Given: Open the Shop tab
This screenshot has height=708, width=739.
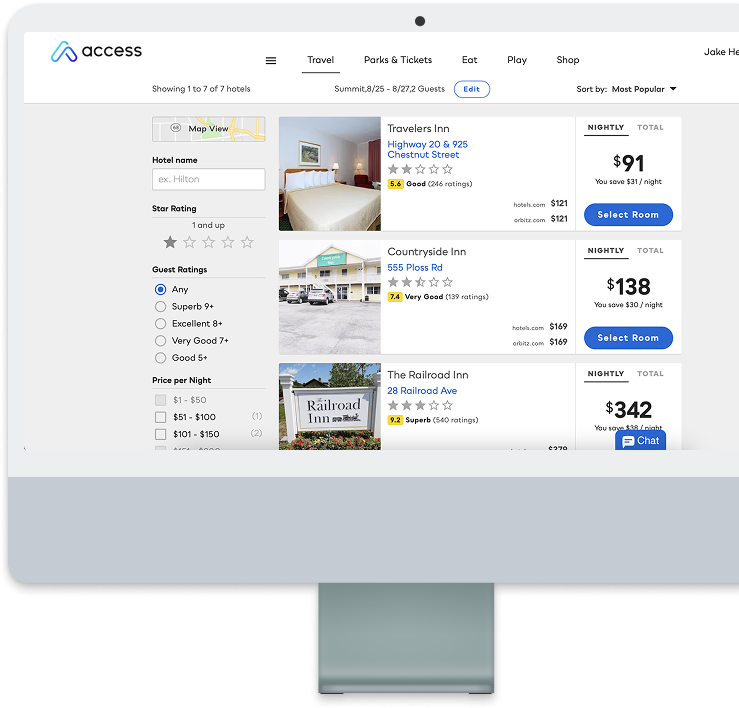Looking at the screenshot, I should click(568, 60).
